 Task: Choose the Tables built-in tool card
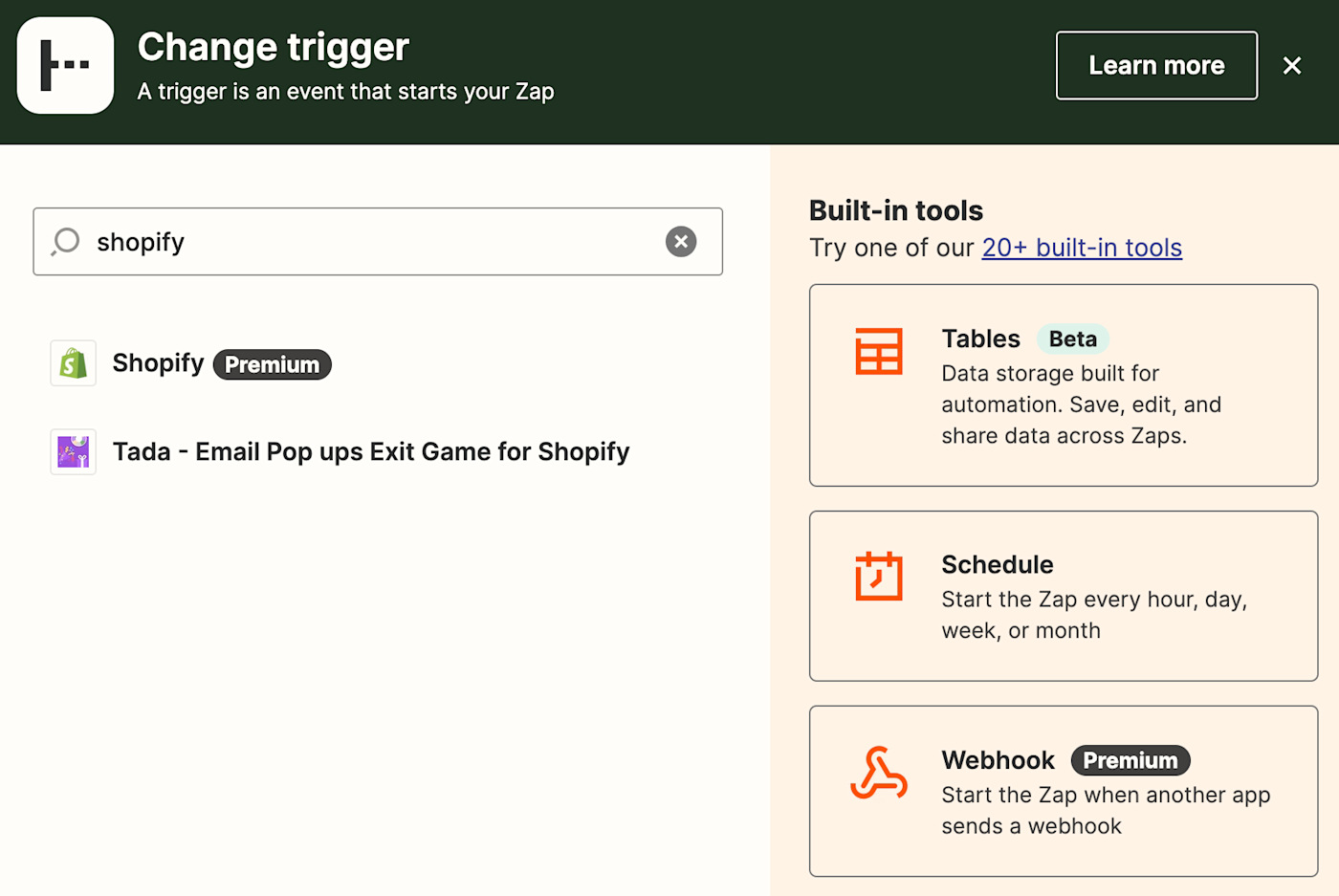click(x=1064, y=385)
